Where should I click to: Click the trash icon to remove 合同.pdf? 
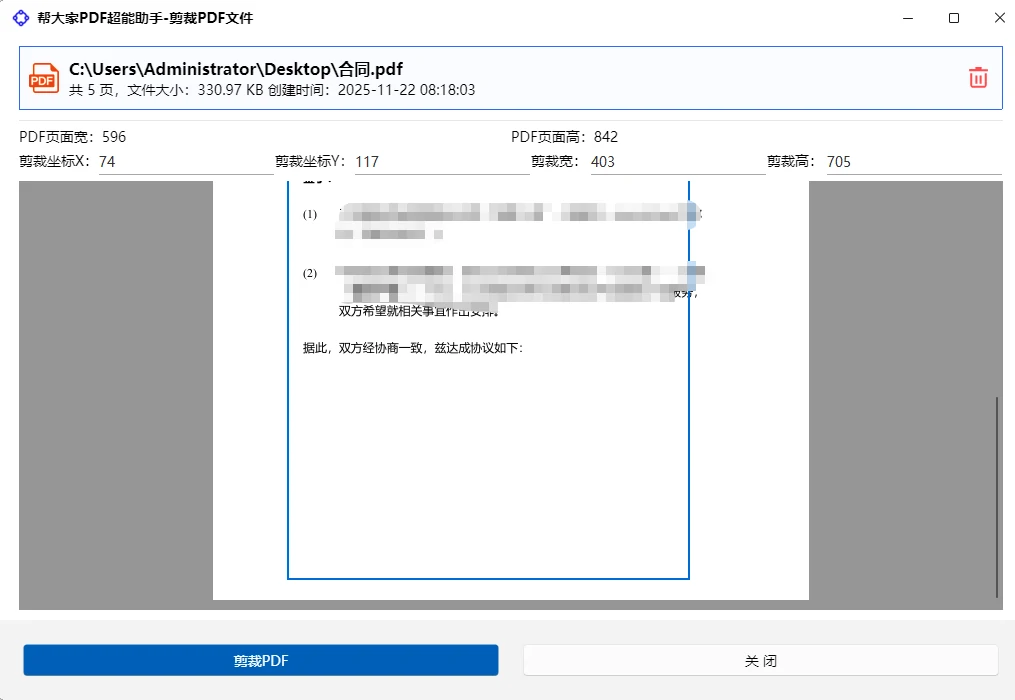(977, 76)
